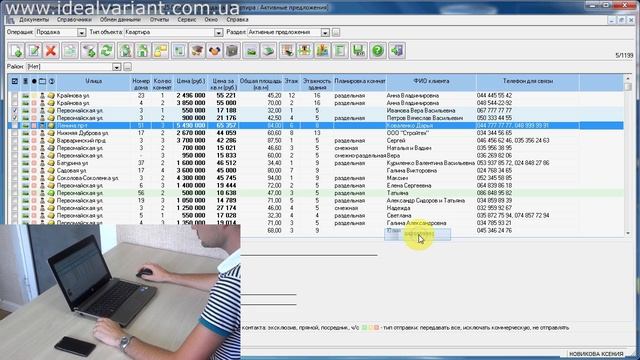Sort by the ФИО клиента column header
Image resolution: width=640 pixels, height=360 pixels.
tap(431, 83)
